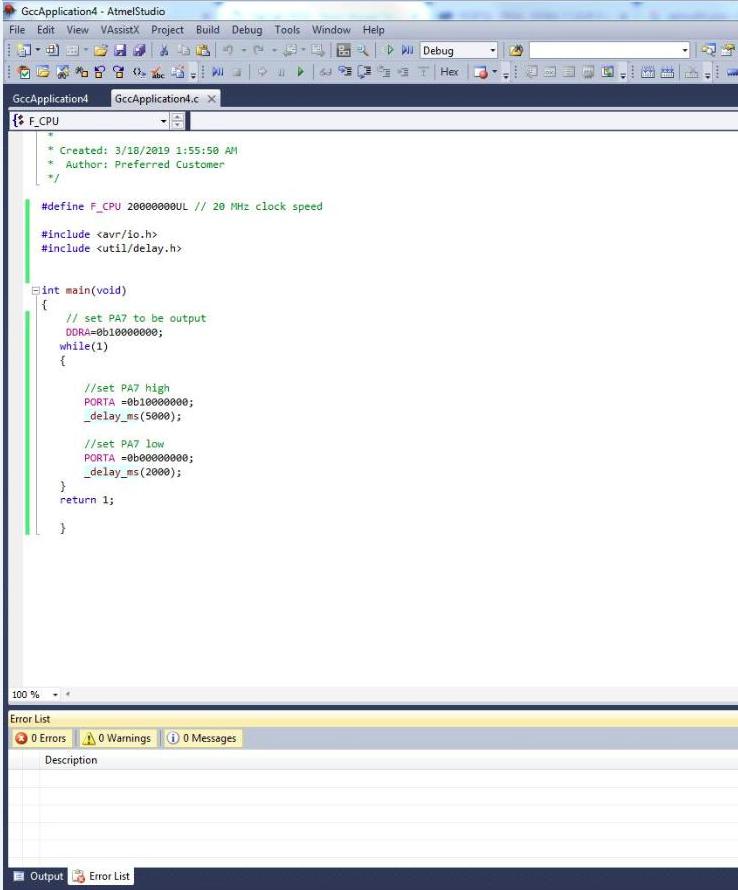Screen dimensions: 738x890
Task: Open the Debug configuration dropdown
Action: coord(492,51)
